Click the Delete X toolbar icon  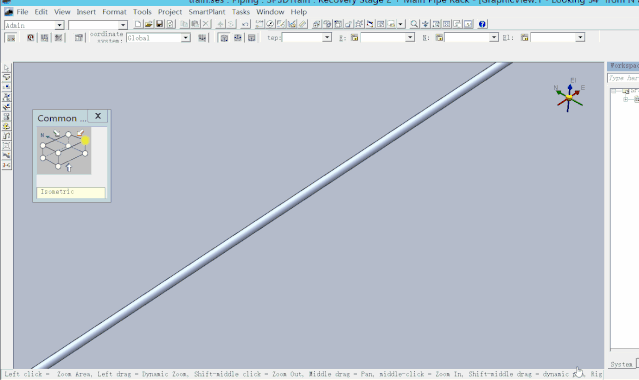click(206, 24)
